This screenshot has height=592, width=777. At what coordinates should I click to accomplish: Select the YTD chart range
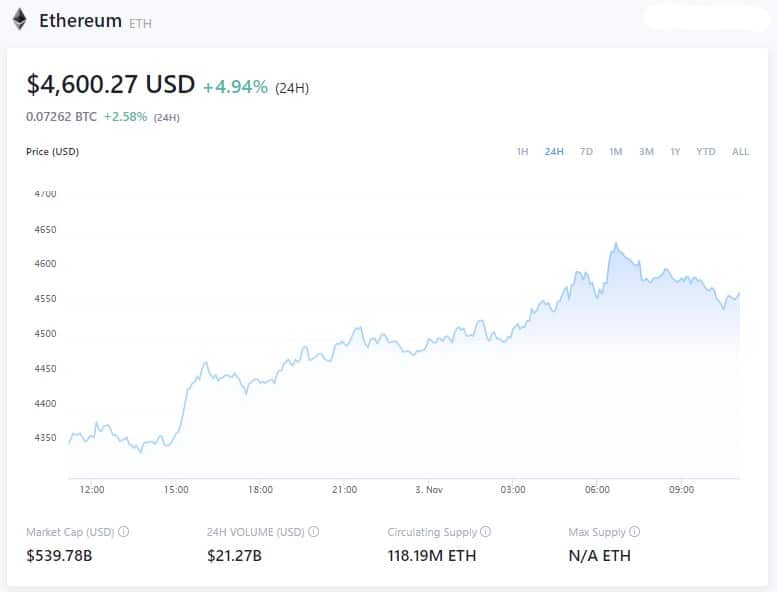click(706, 152)
